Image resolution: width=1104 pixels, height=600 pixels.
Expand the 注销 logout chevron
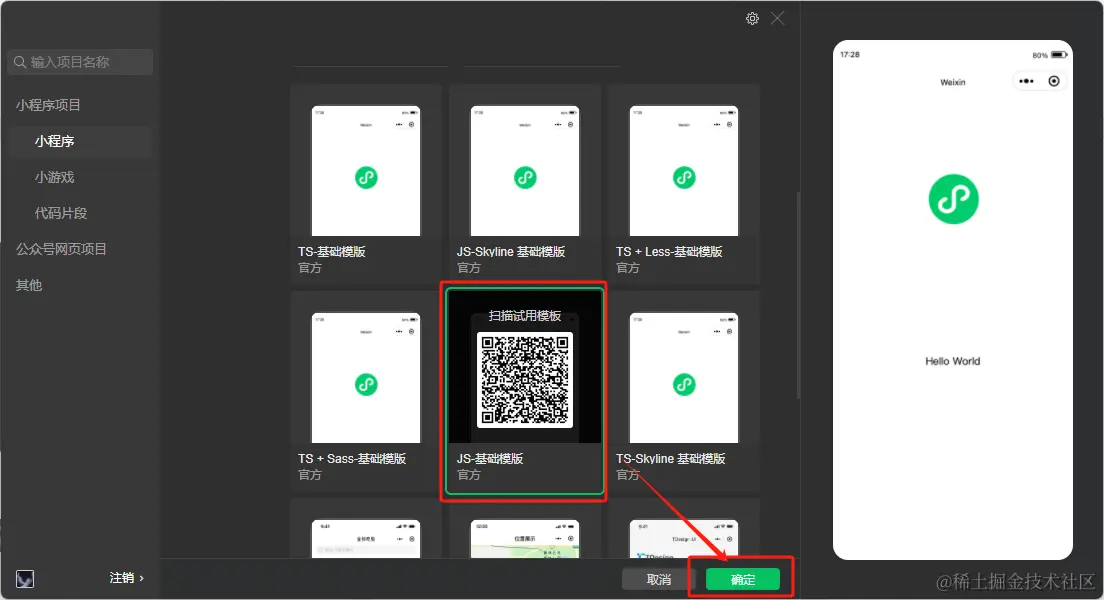coord(142,578)
